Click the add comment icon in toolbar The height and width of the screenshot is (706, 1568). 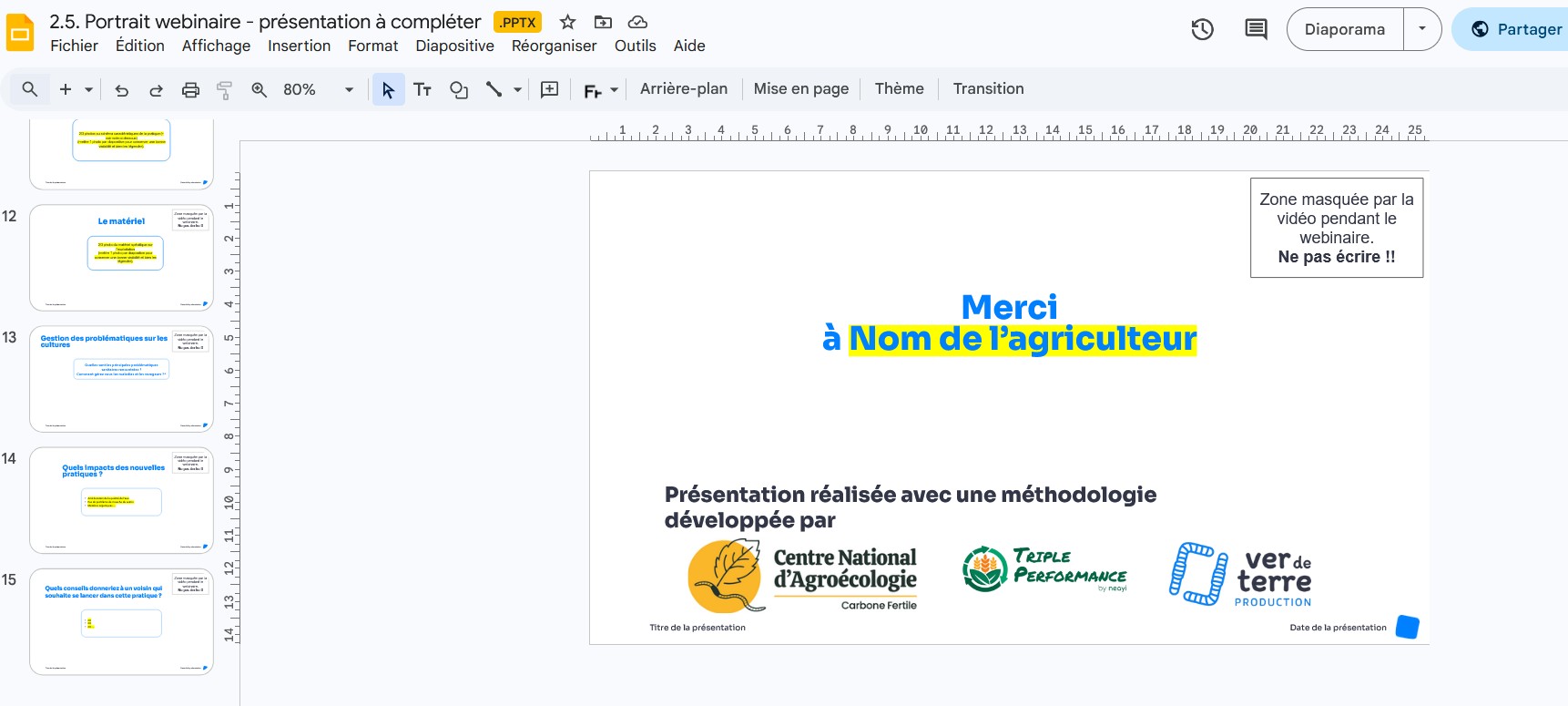[x=550, y=89]
